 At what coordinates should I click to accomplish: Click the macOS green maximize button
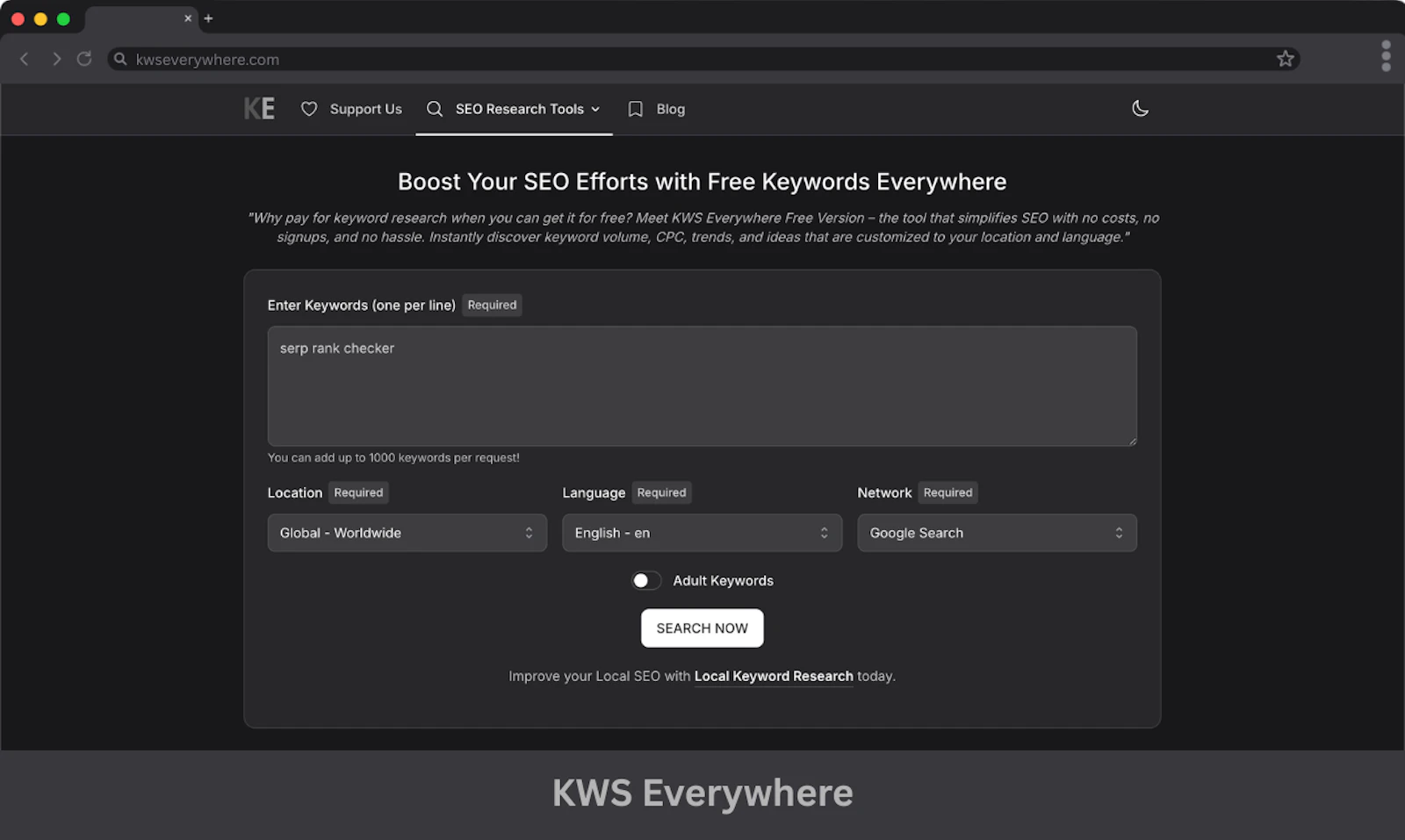pyautogui.click(x=63, y=18)
